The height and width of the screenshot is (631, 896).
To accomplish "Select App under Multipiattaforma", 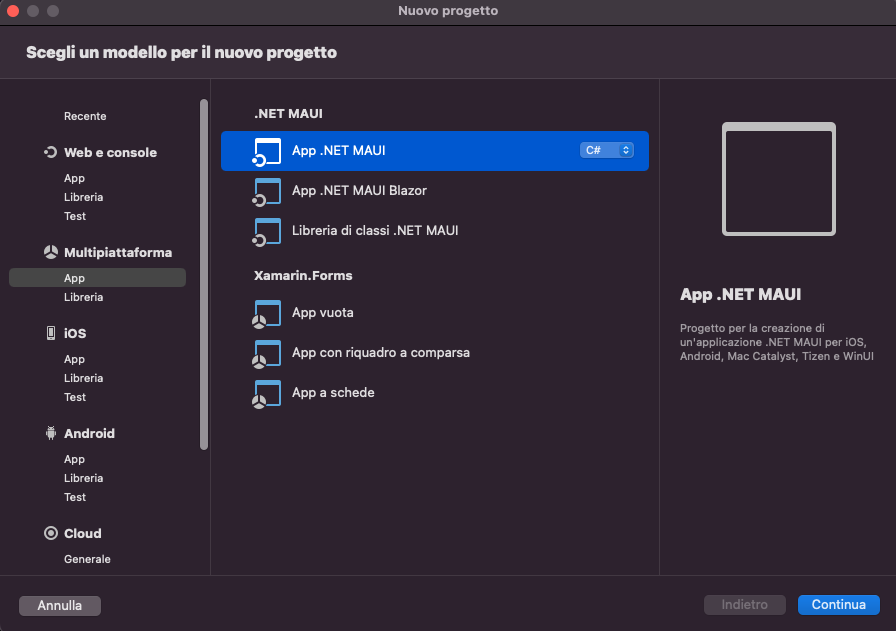I will [x=97, y=278].
